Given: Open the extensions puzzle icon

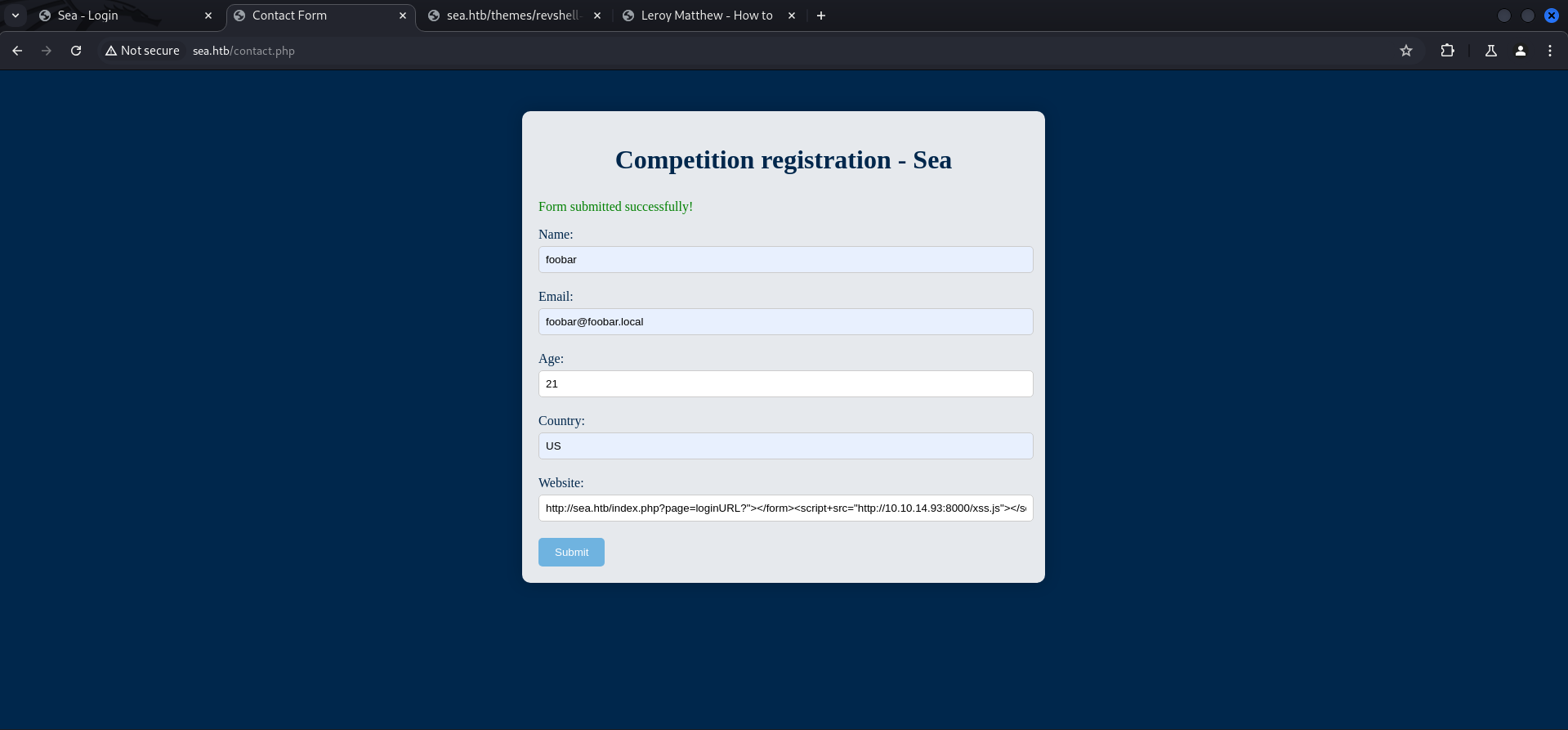Looking at the screenshot, I should coord(1447,51).
